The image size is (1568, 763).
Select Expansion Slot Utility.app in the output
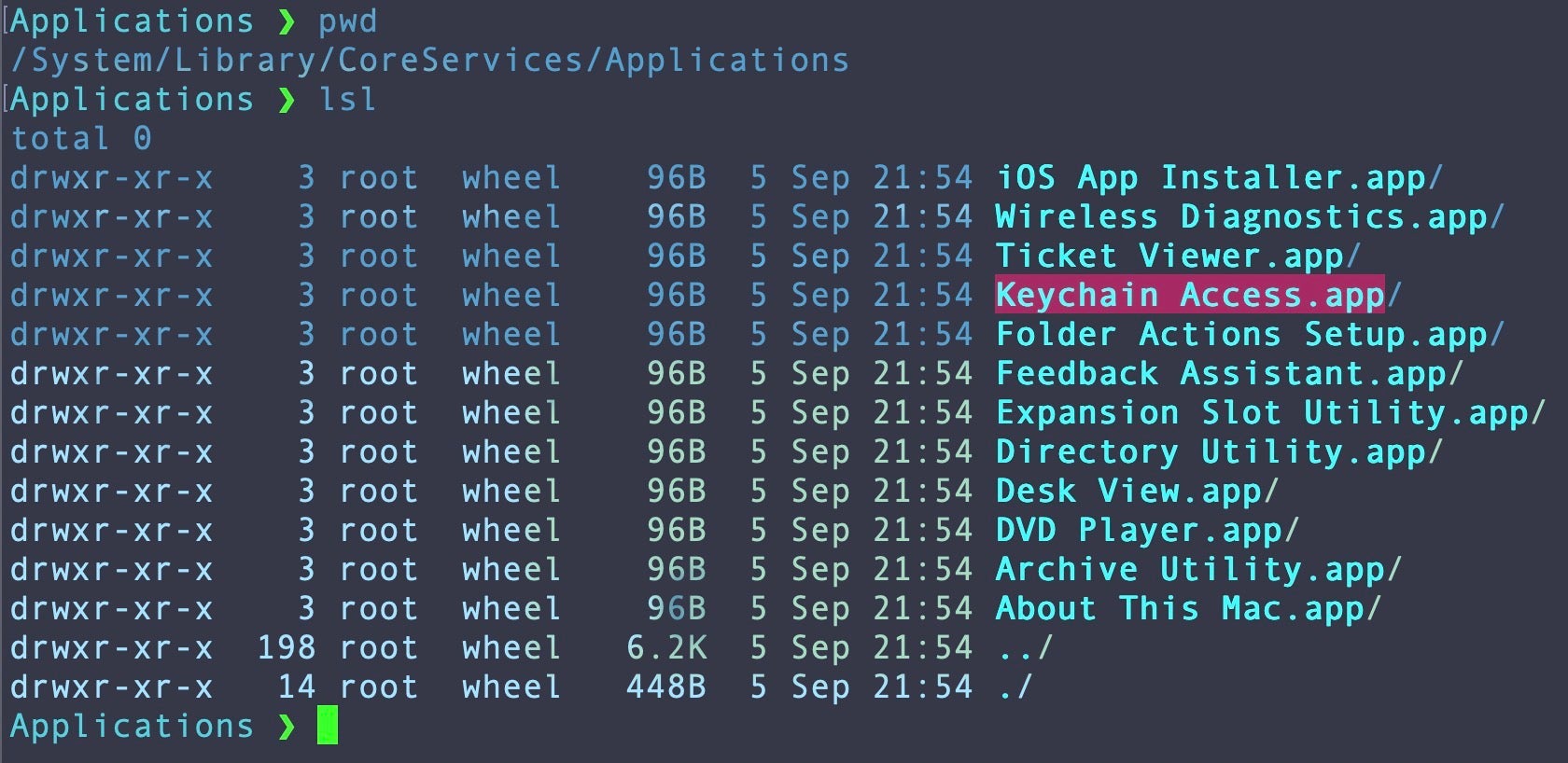coord(1269,413)
